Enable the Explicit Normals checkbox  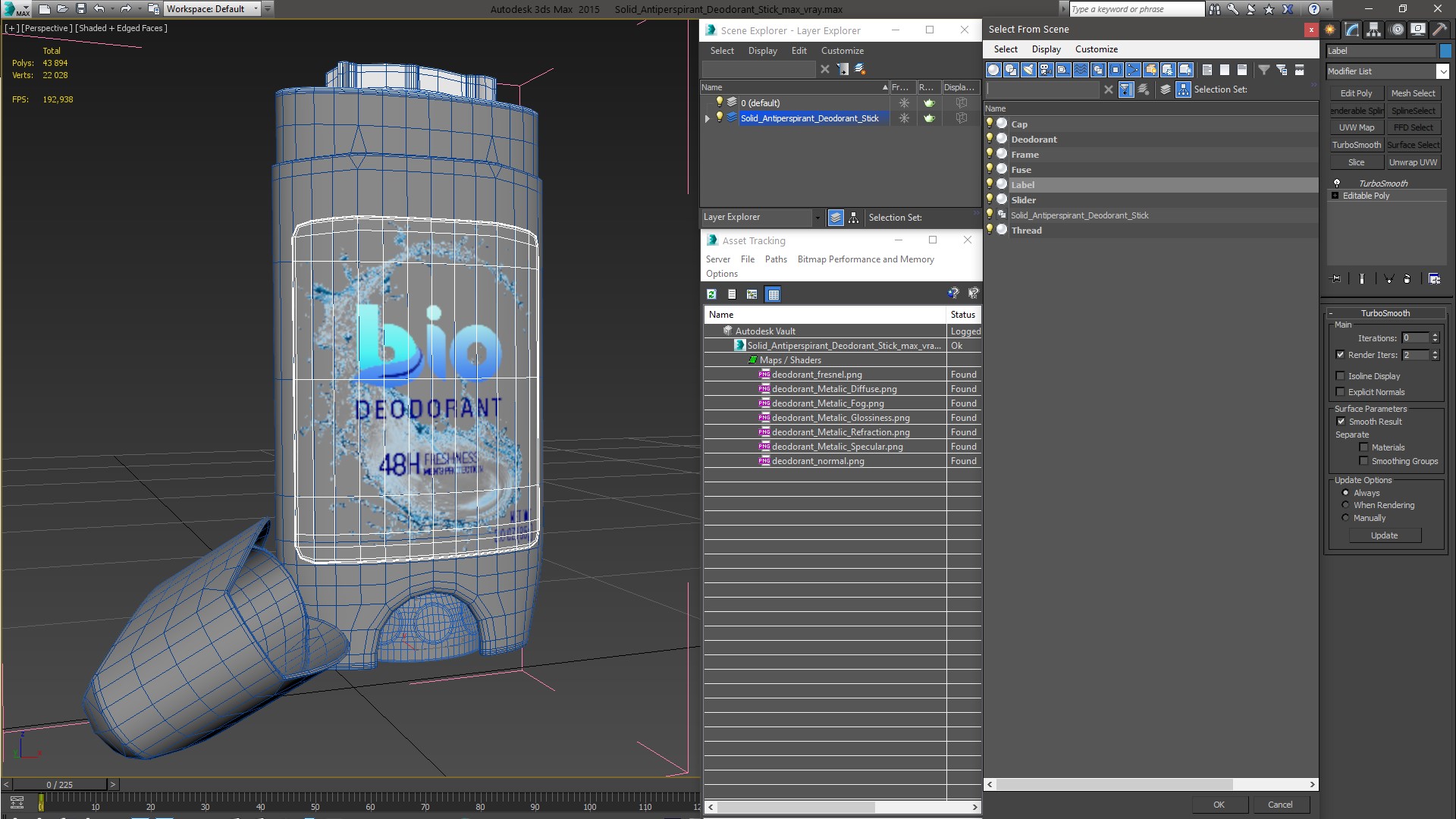coord(1341,392)
